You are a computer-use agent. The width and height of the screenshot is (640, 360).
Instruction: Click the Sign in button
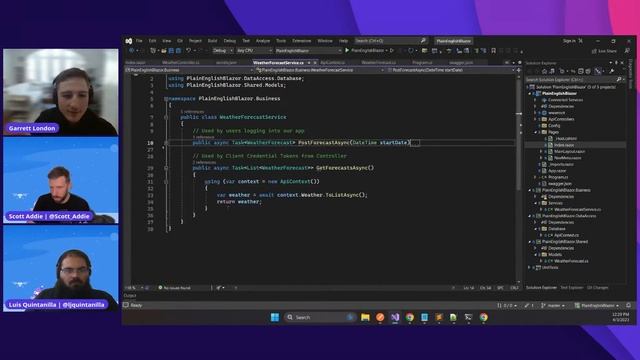point(569,41)
